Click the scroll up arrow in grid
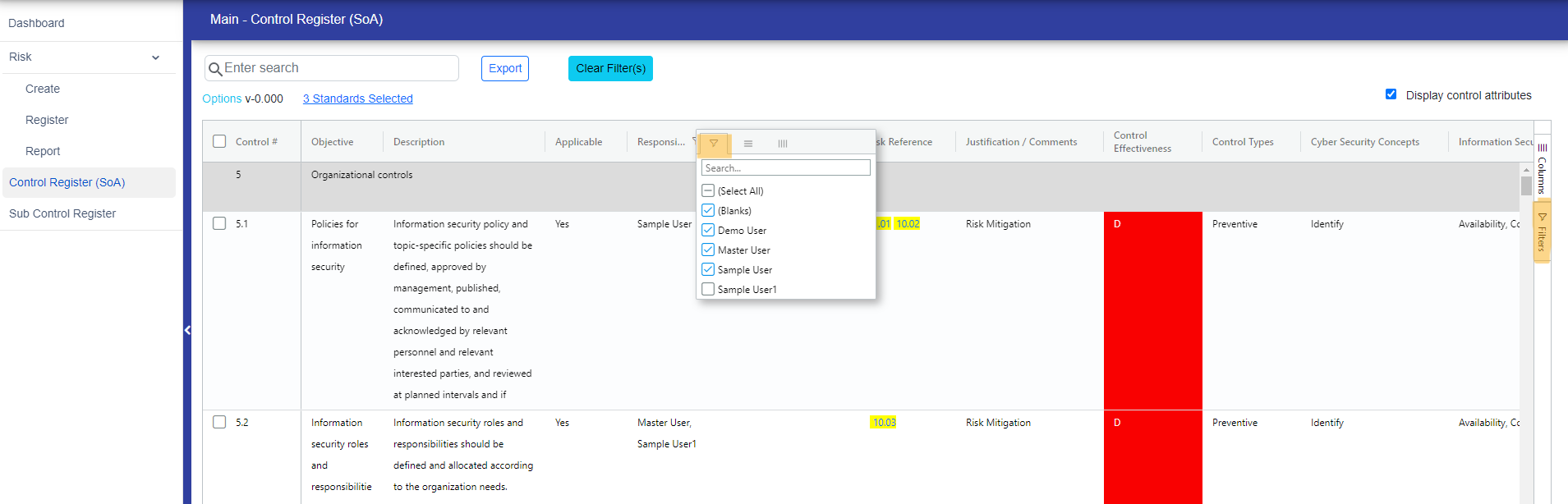The image size is (1568, 504). 1526,170
